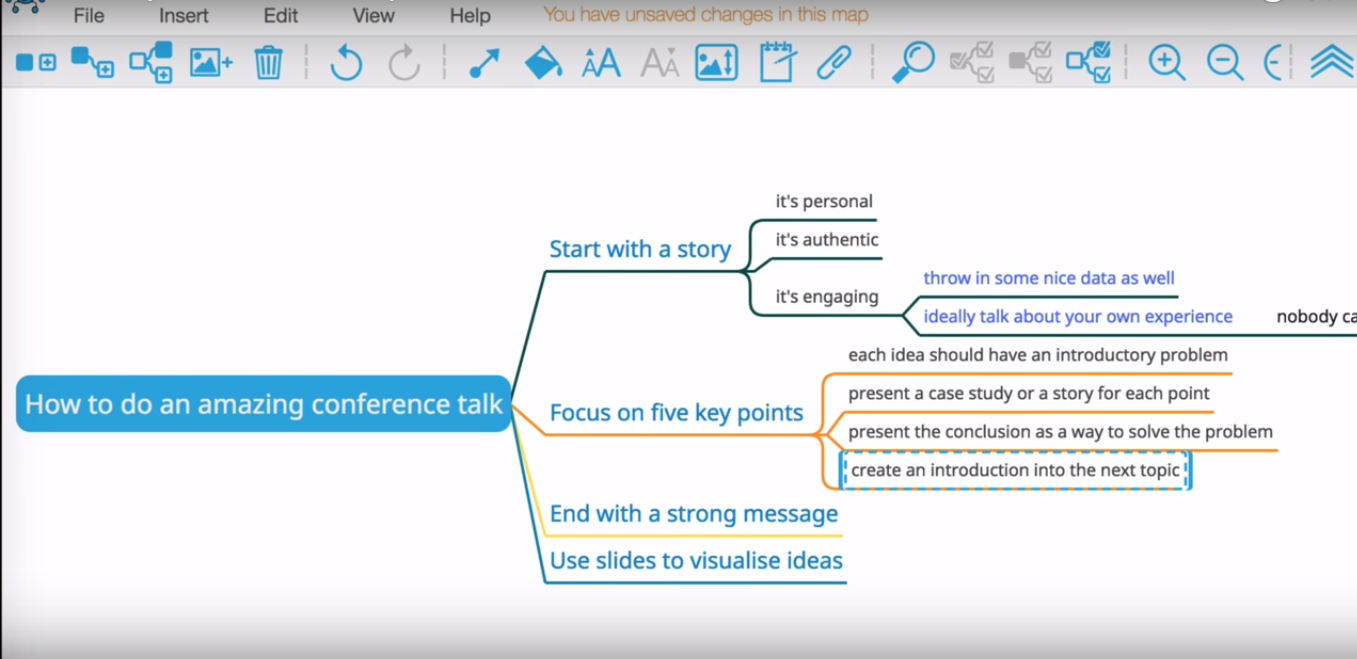Click the MindMup logo icon
Image resolution: width=1357 pixels, height=659 pixels.
(x=25, y=6)
